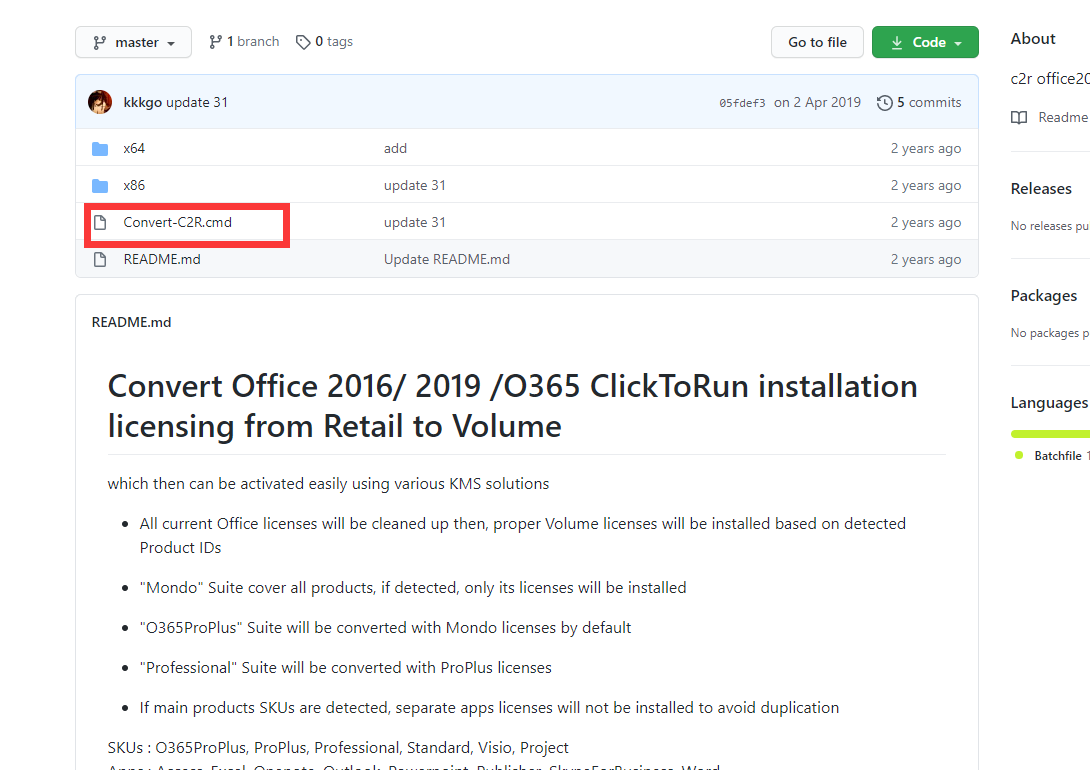Click the download arrow icon on Code button
This screenshot has height=770, width=1090.
pyautogui.click(x=897, y=42)
